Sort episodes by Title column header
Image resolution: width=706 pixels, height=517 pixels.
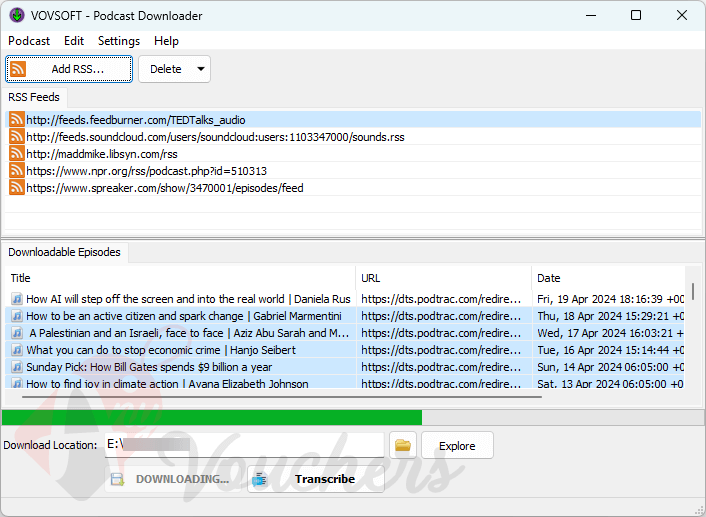click(x=180, y=278)
